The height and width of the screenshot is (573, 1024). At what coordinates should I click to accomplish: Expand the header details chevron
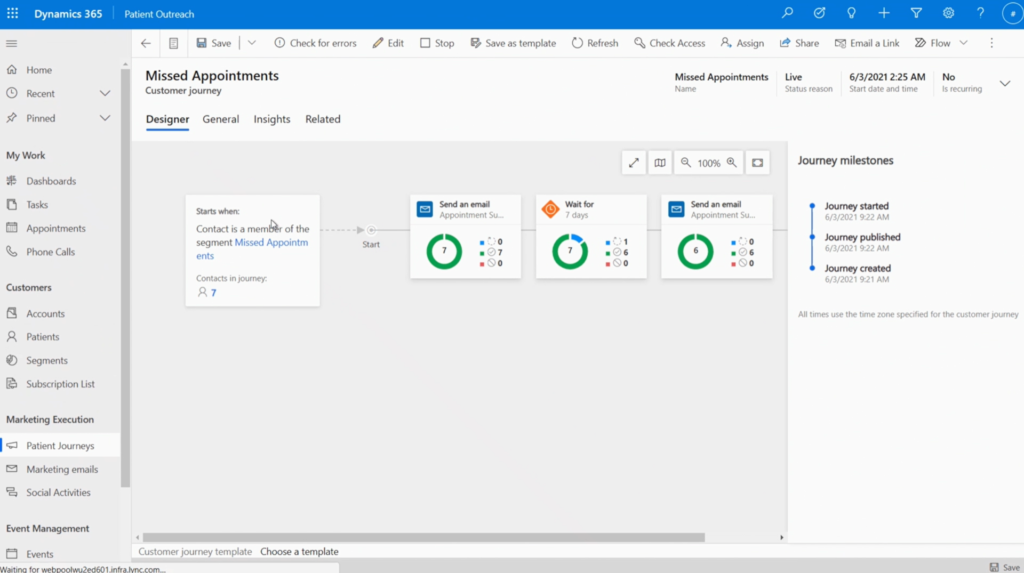coord(1005,83)
